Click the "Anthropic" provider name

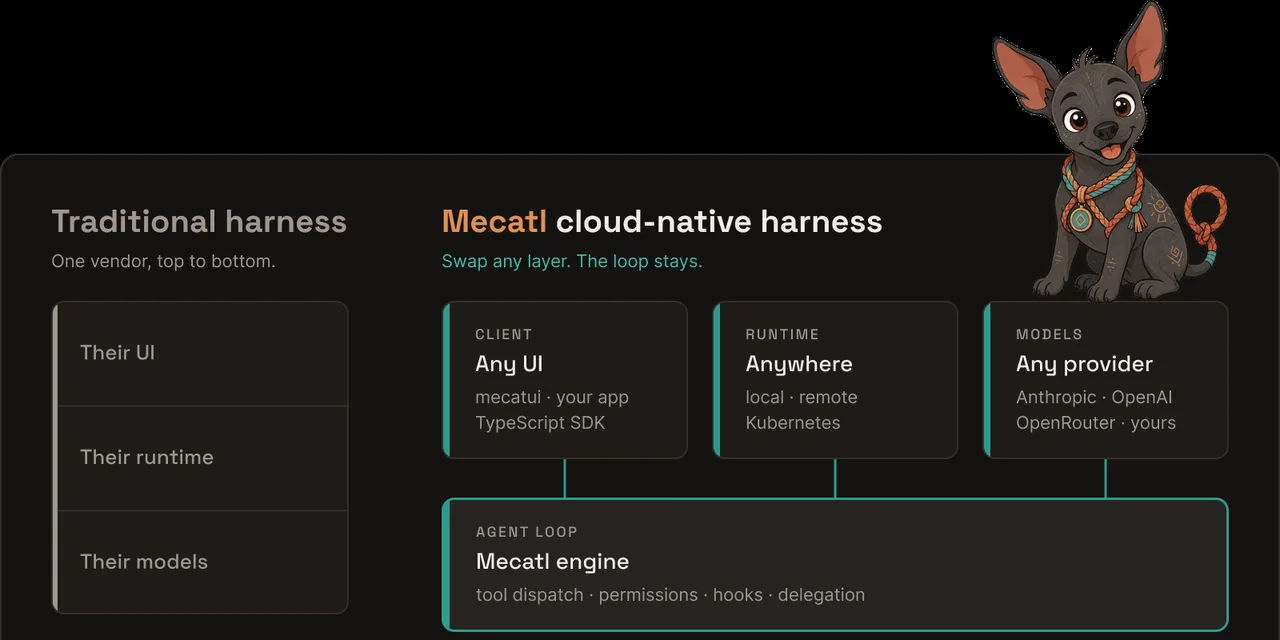click(x=1056, y=397)
